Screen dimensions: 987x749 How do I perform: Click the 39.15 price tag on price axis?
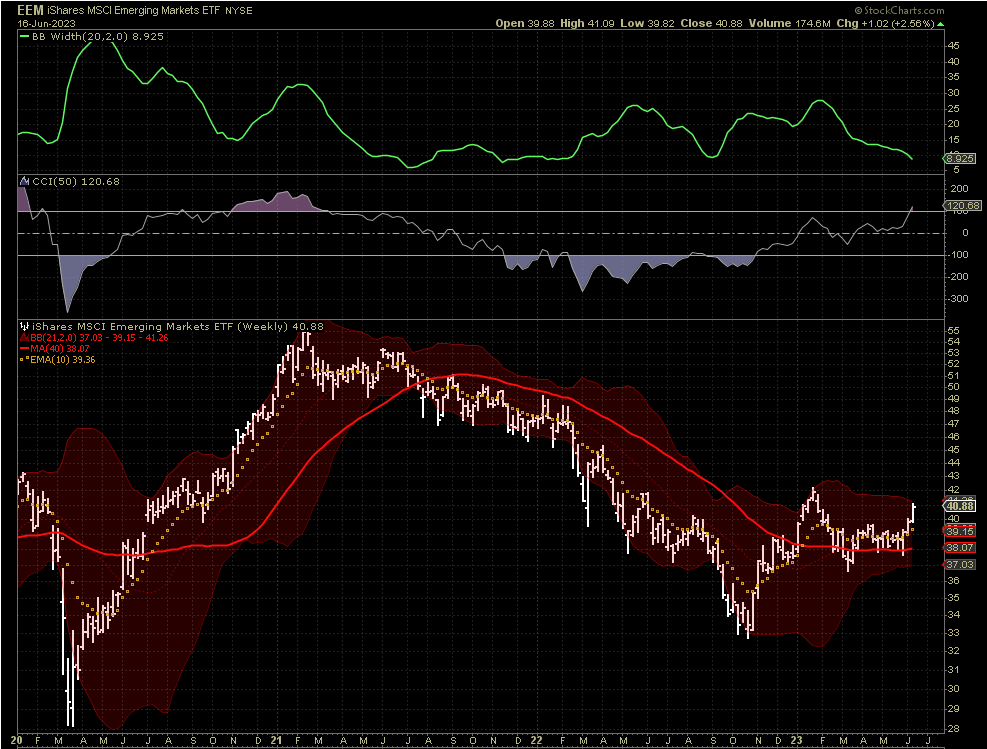pyautogui.click(x=961, y=532)
